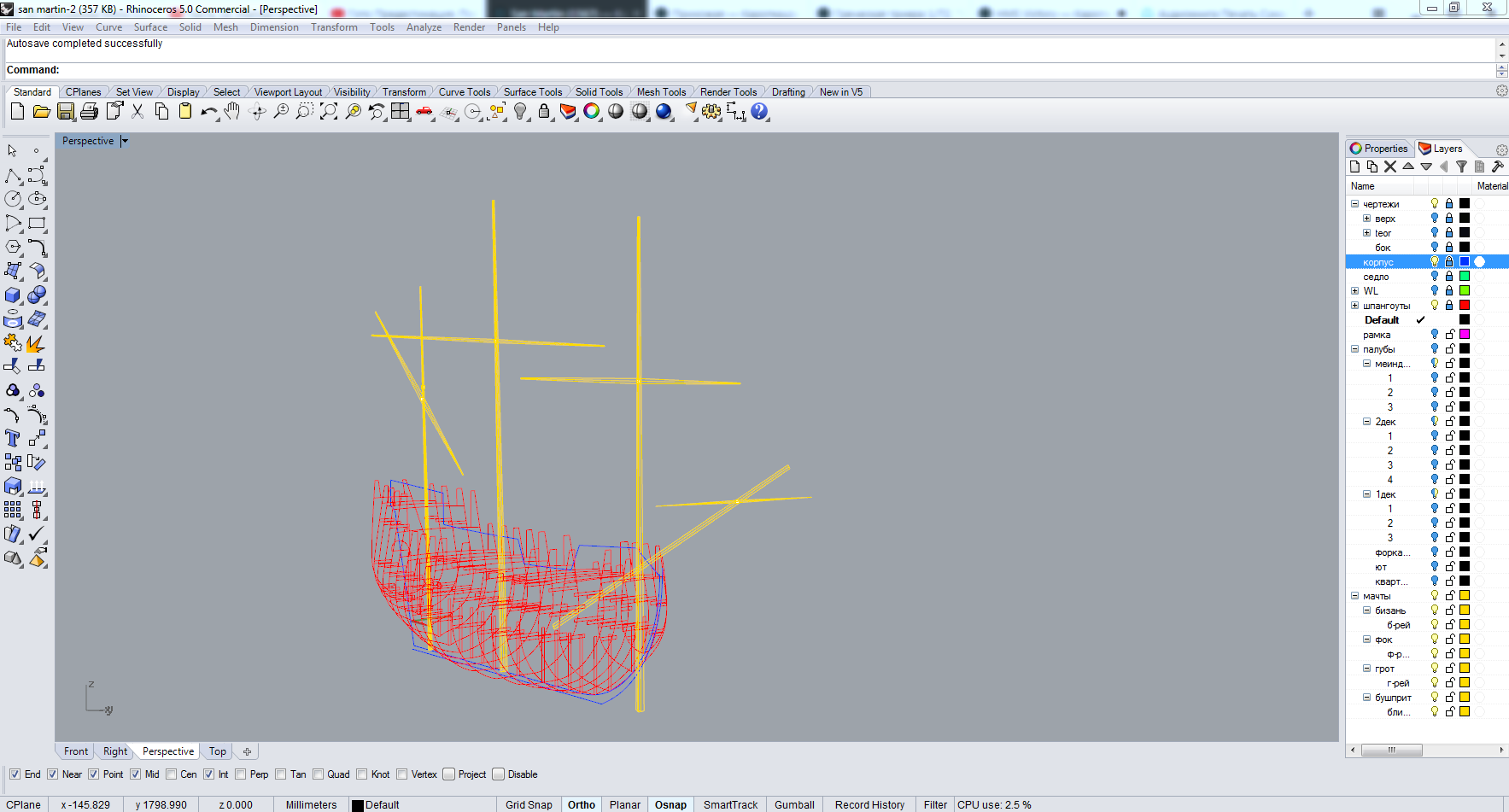This screenshot has width=1509, height=812.
Task: Click the Open file folder icon
Action: (41, 112)
